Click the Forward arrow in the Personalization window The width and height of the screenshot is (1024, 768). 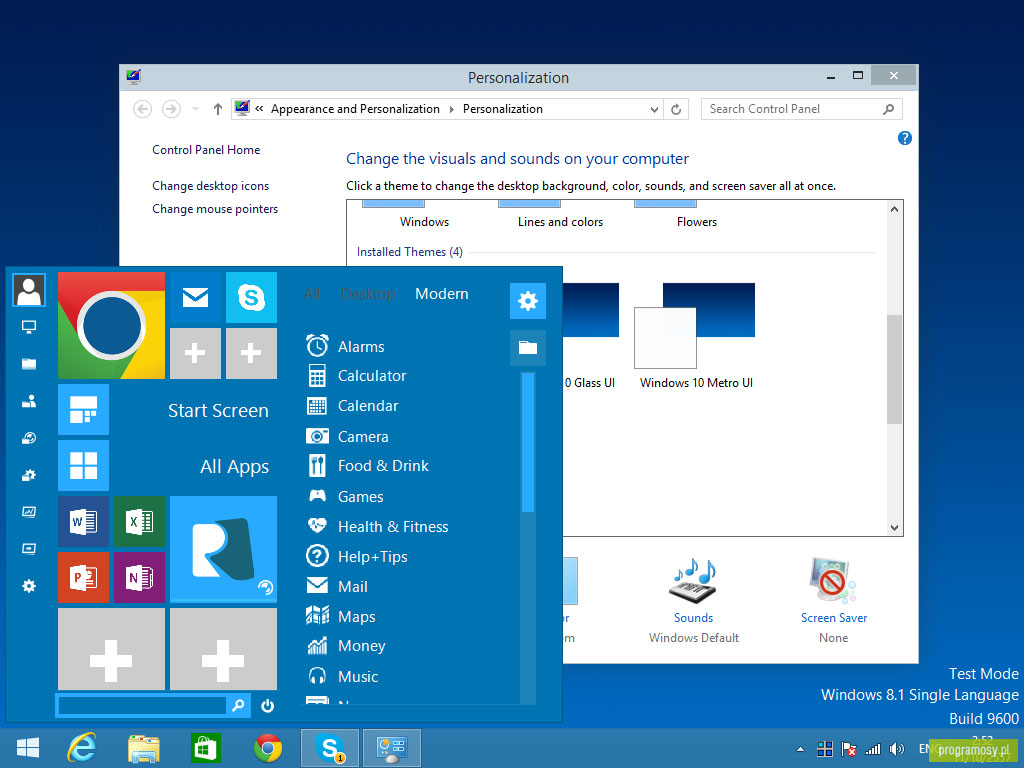pos(171,109)
